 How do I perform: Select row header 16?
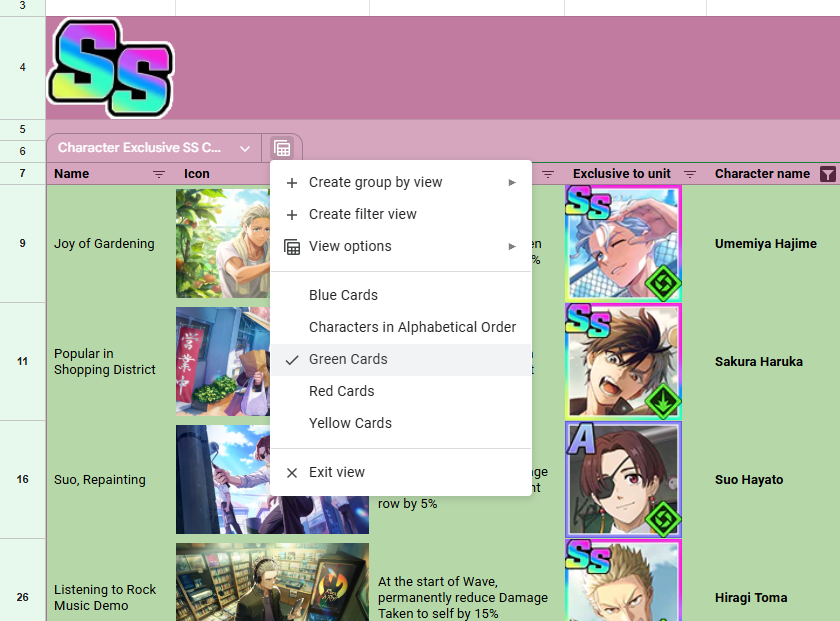pos(22,479)
